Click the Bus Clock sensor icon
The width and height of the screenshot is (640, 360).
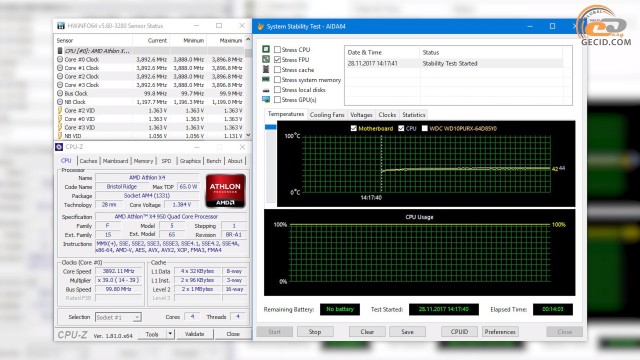[x=60, y=93]
